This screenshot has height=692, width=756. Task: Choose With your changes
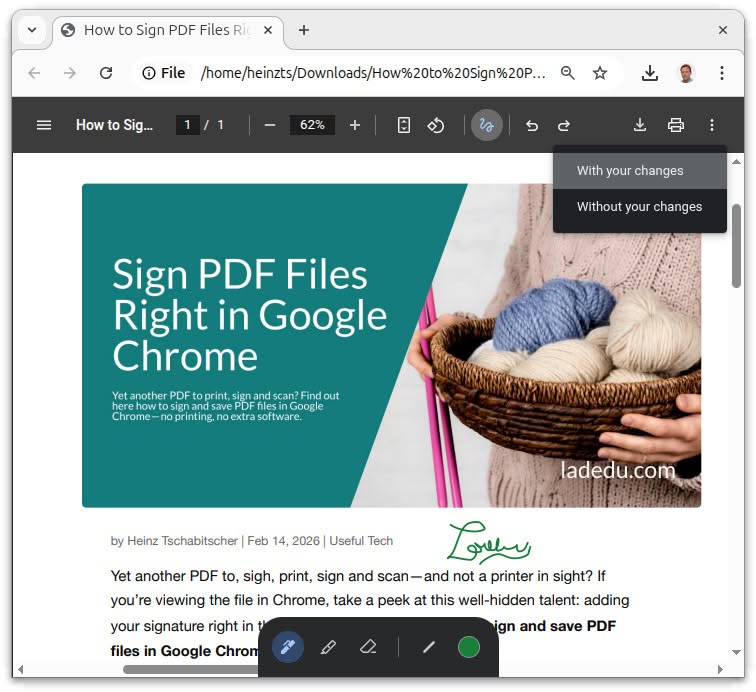coord(640,171)
